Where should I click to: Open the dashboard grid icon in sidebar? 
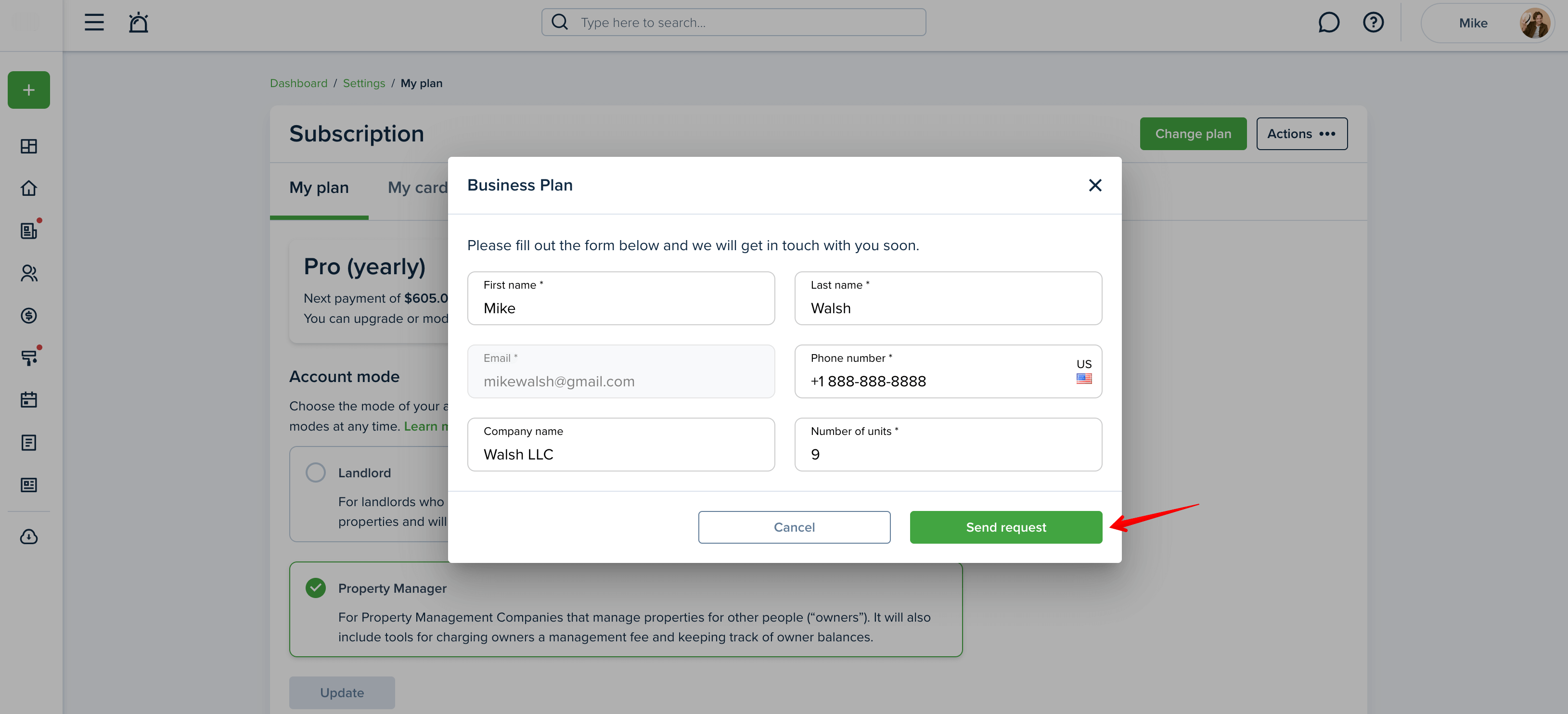[28, 146]
